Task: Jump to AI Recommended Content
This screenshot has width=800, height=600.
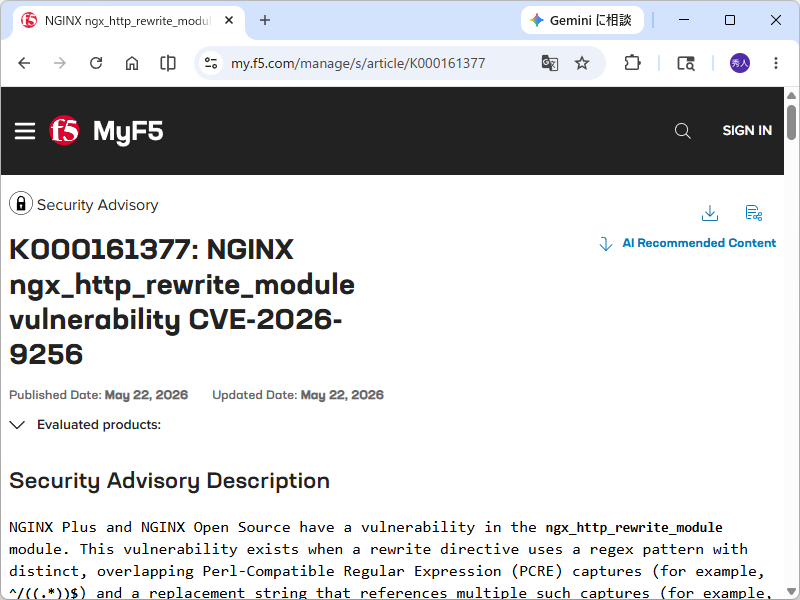Action: tap(699, 243)
